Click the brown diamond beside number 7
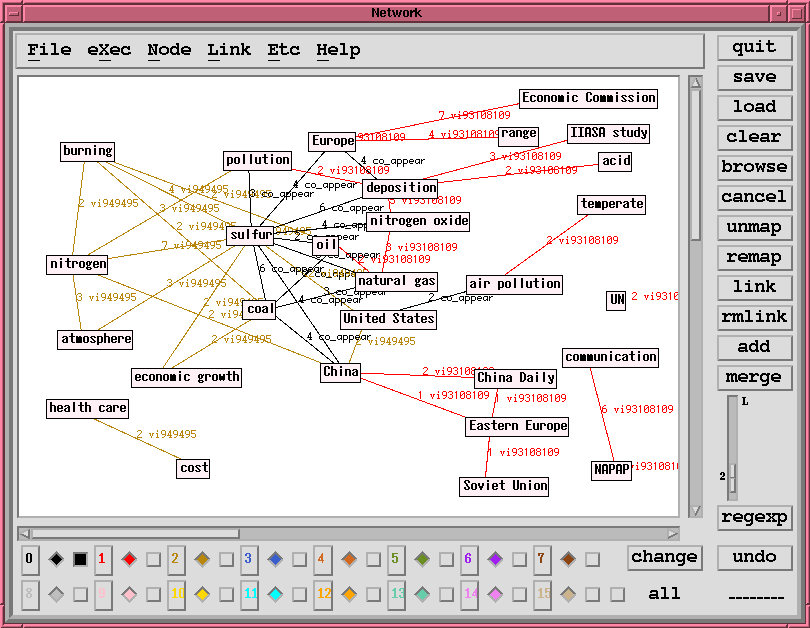This screenshot has width=810, height=628. [567, 559]
